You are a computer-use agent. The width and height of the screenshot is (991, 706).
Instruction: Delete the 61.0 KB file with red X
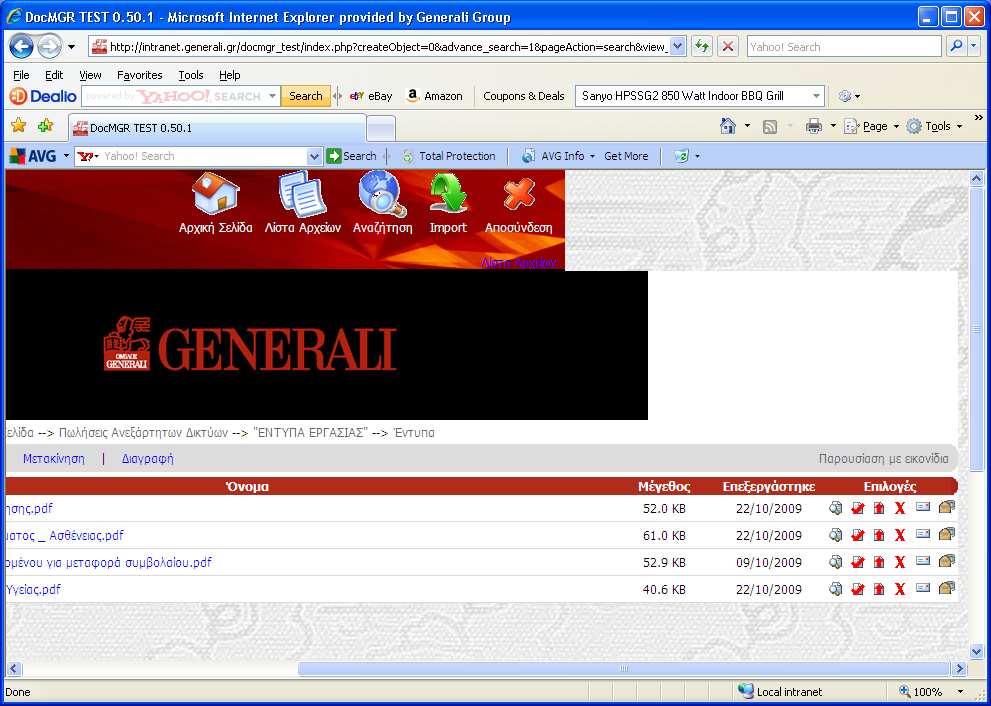point(900,535)
